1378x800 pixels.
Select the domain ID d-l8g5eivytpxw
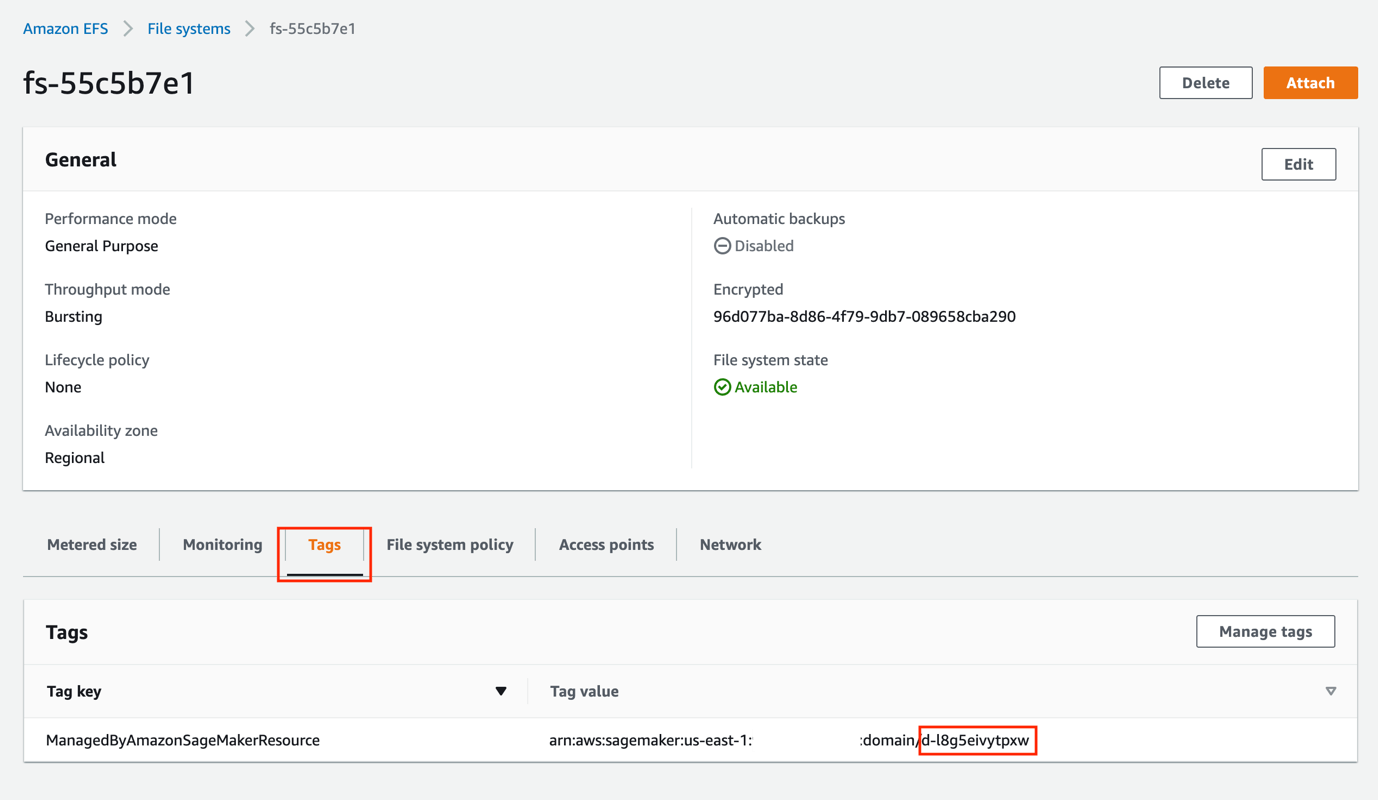pyautogui.click(x=976, y=740)
